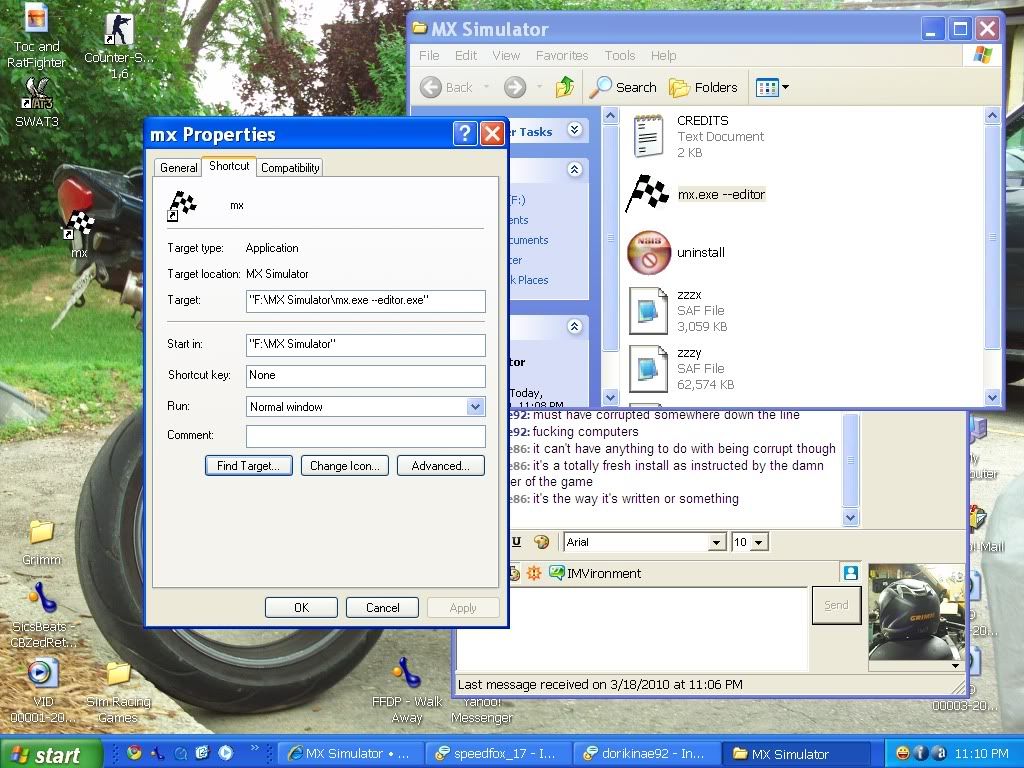Image resolution: width=1024 pixels, height=768 pixels.
Task: Switch to the Compatibility tab
Action: point(290,168)
